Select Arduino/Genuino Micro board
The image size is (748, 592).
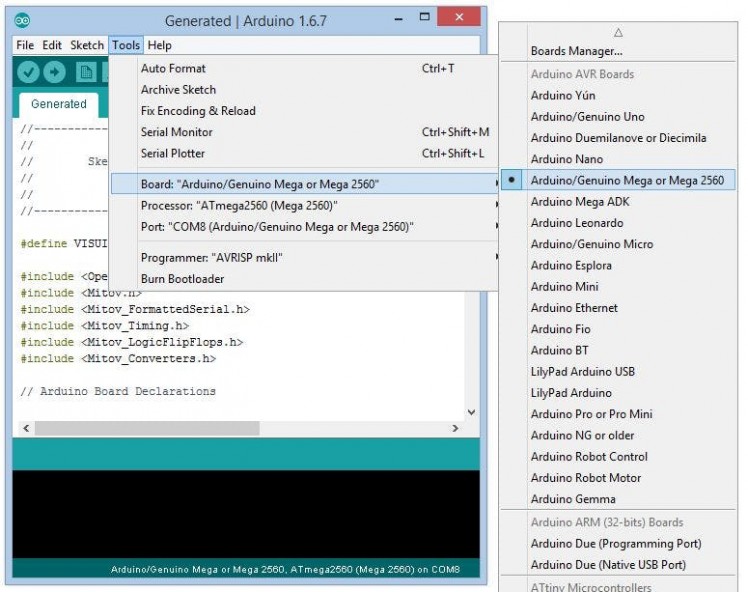tap(618, 244)
